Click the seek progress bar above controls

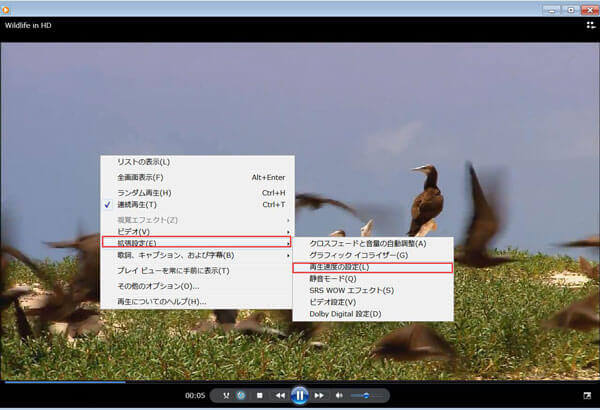tap(300, 382)
